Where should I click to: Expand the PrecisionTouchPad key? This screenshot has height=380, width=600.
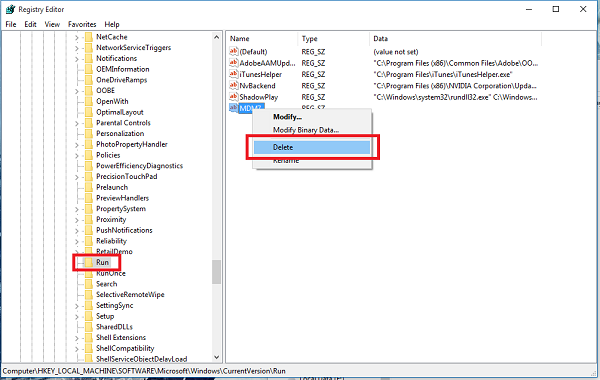coord(77,177)
